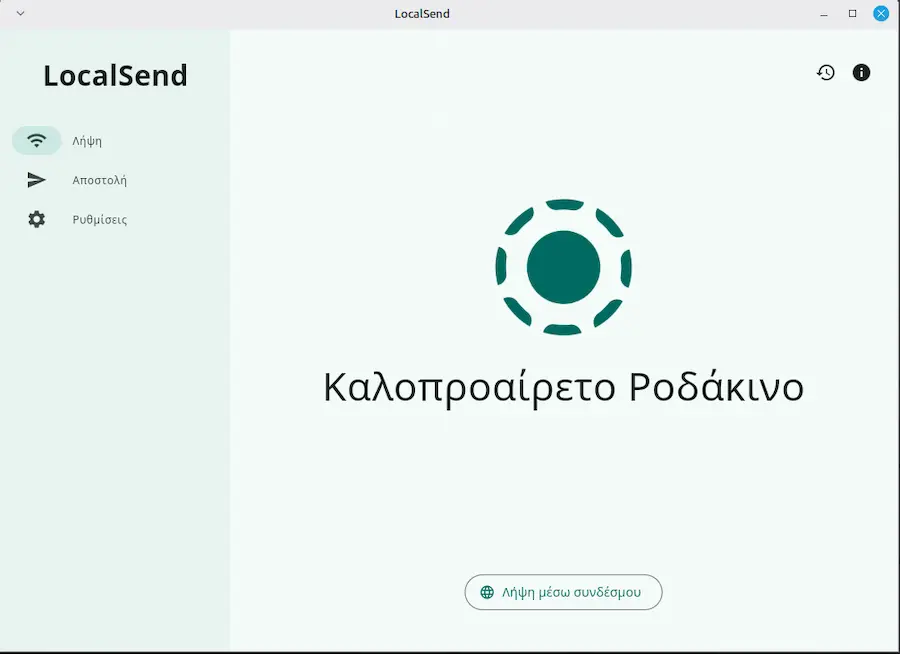This screenshot has height=654, width=900.
Task: Switch to the Ρυθμίσεις tab label
Action: [100, 219]
